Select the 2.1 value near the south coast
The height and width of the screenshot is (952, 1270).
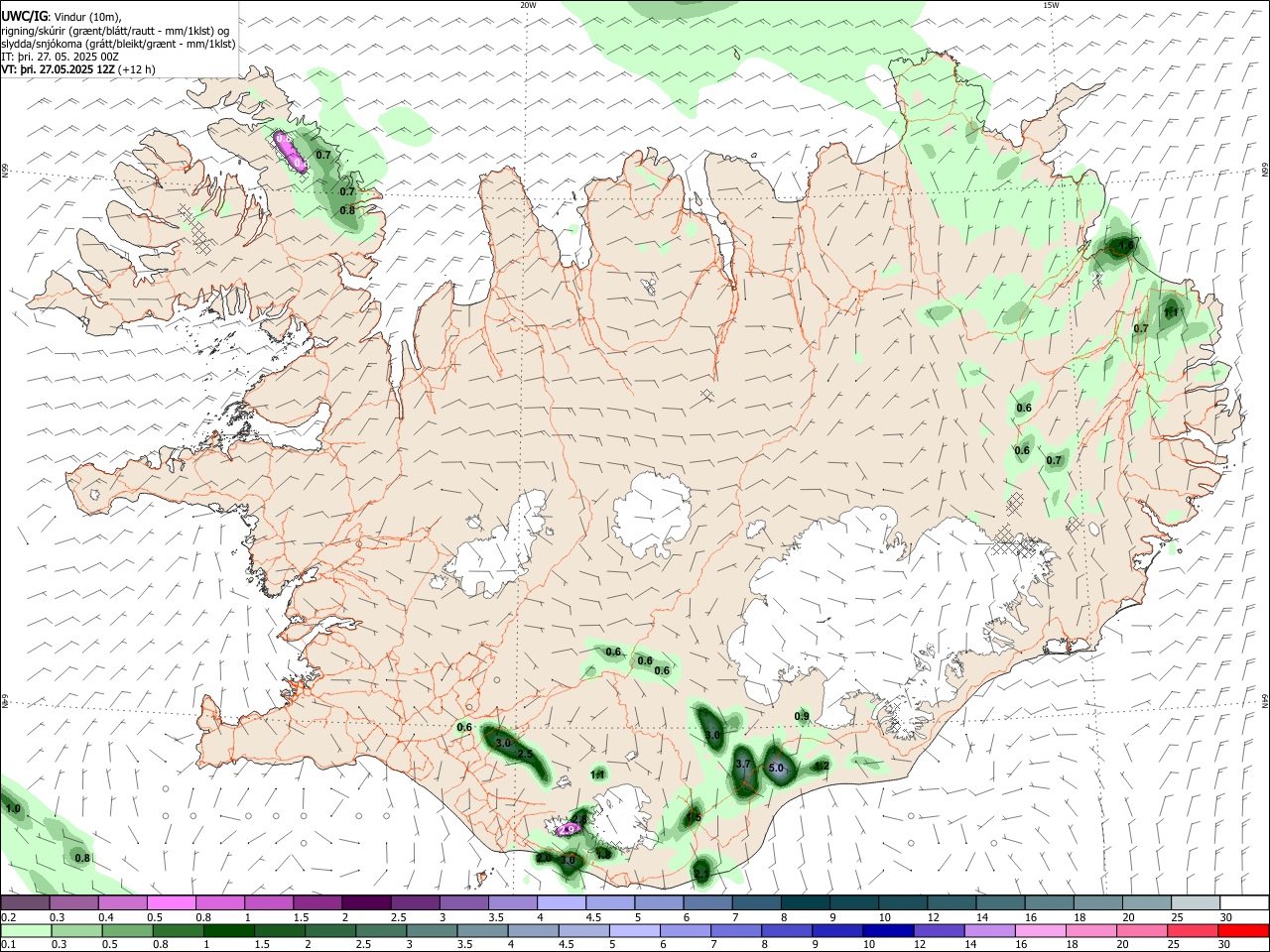701,874
